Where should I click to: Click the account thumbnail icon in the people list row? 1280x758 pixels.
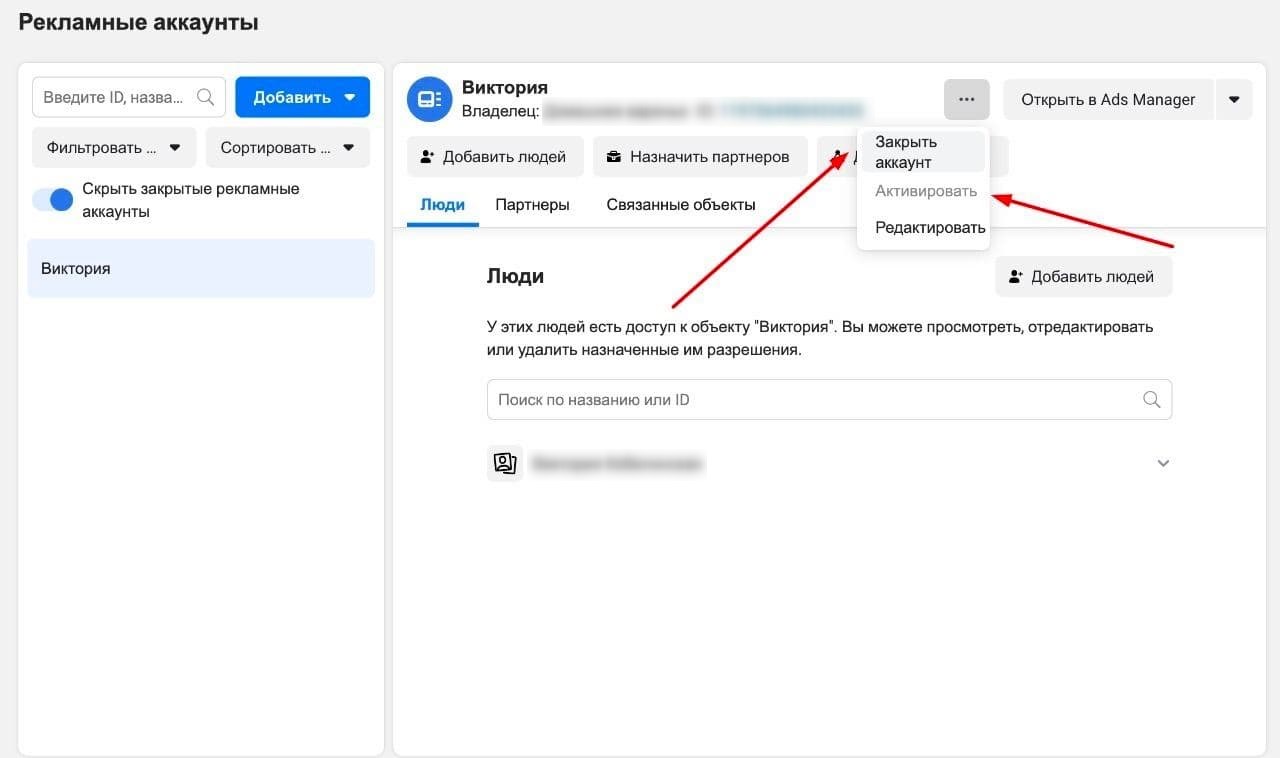click(x=505, y=462)
